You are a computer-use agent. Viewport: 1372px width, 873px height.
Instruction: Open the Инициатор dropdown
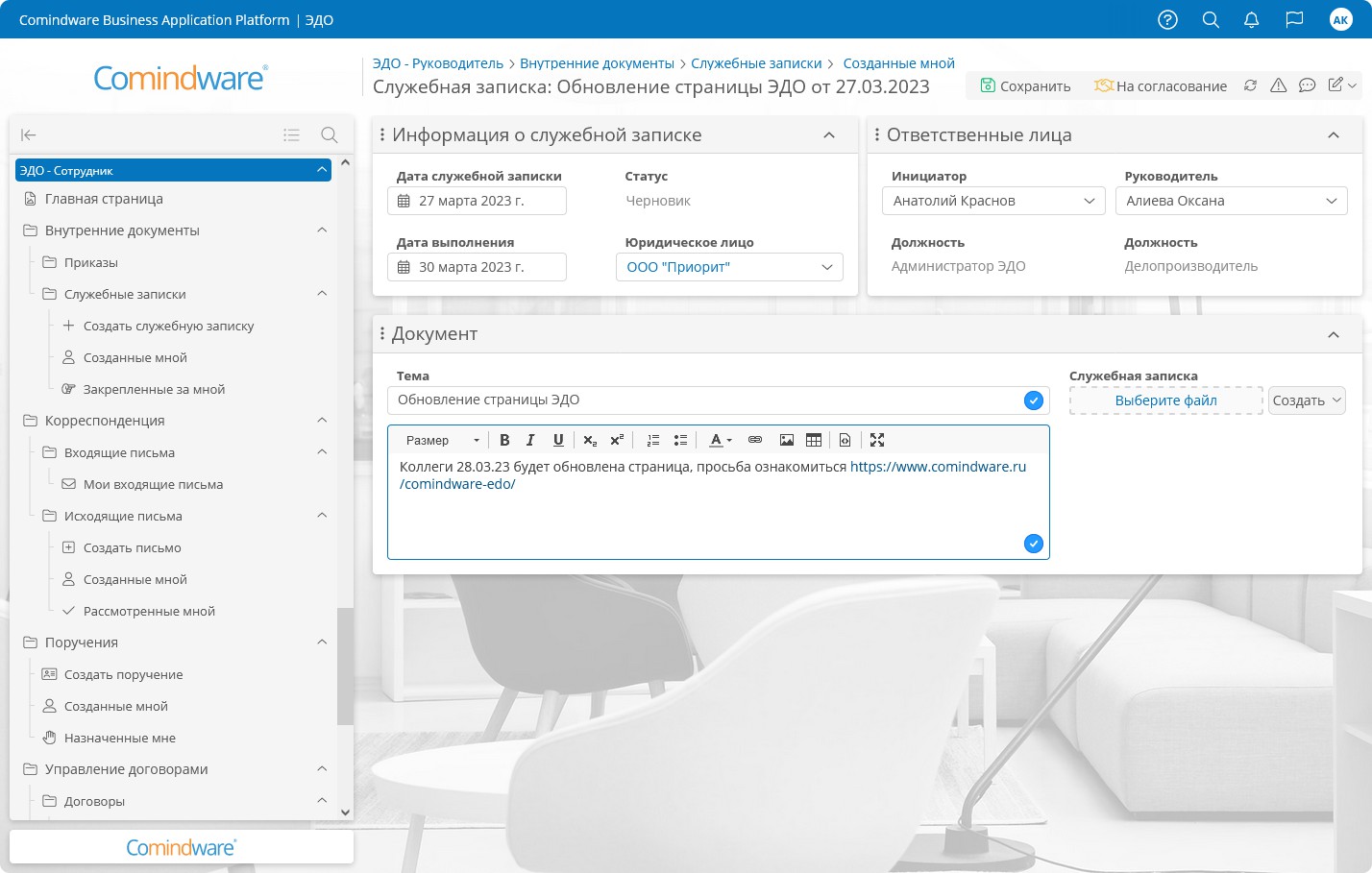(x=993, y=201)
